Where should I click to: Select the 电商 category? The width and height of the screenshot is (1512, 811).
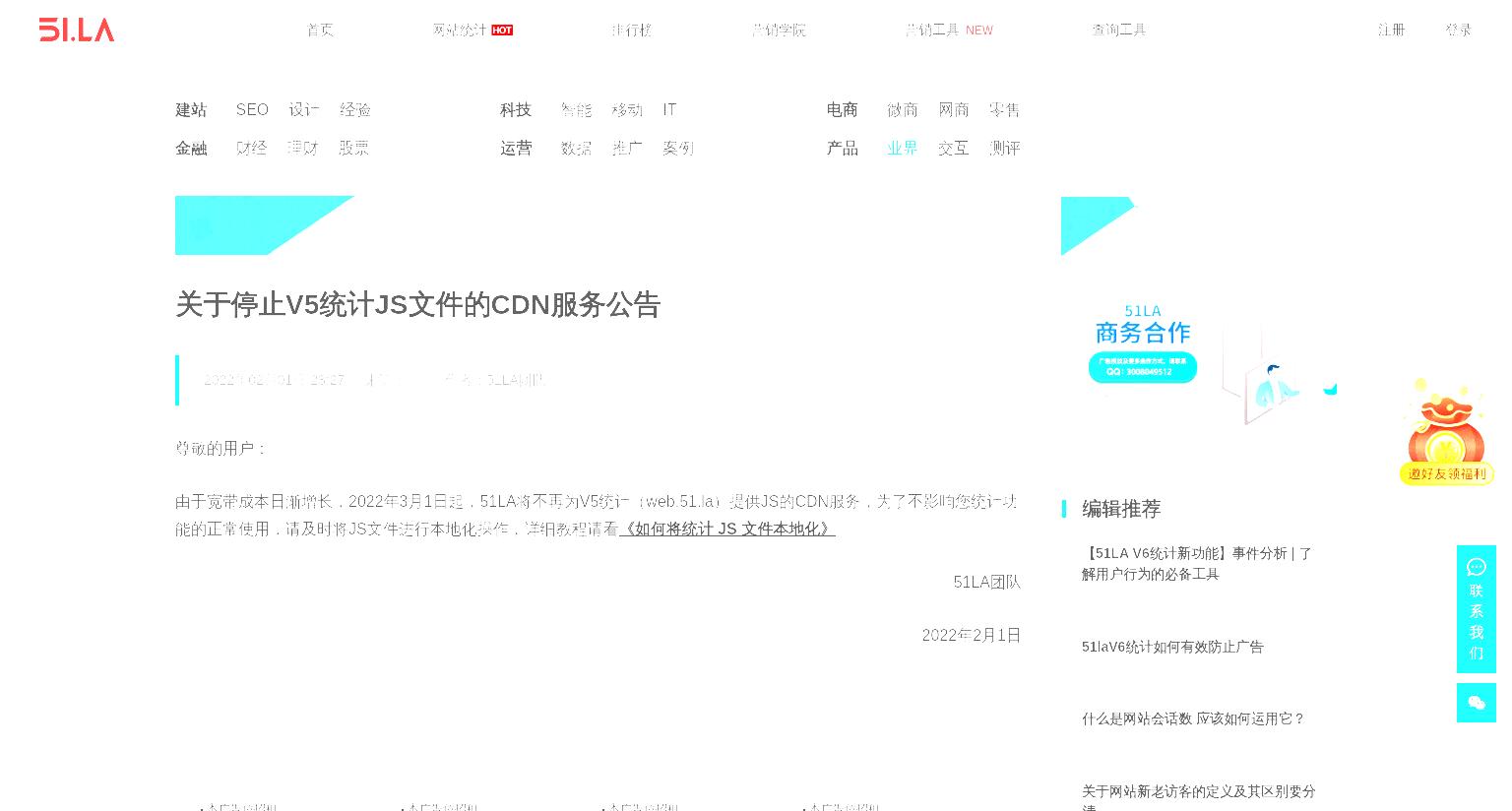point(843,109)
